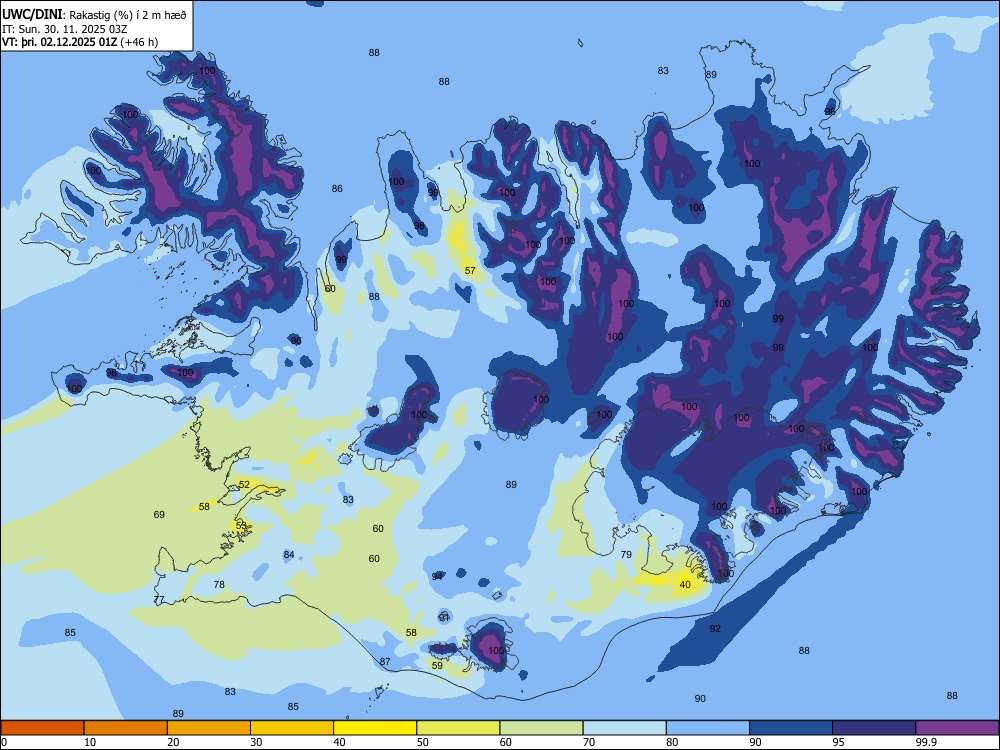
Task: Select the pale yellow 50–60 legend swatch
Action: tap(459, 728)
